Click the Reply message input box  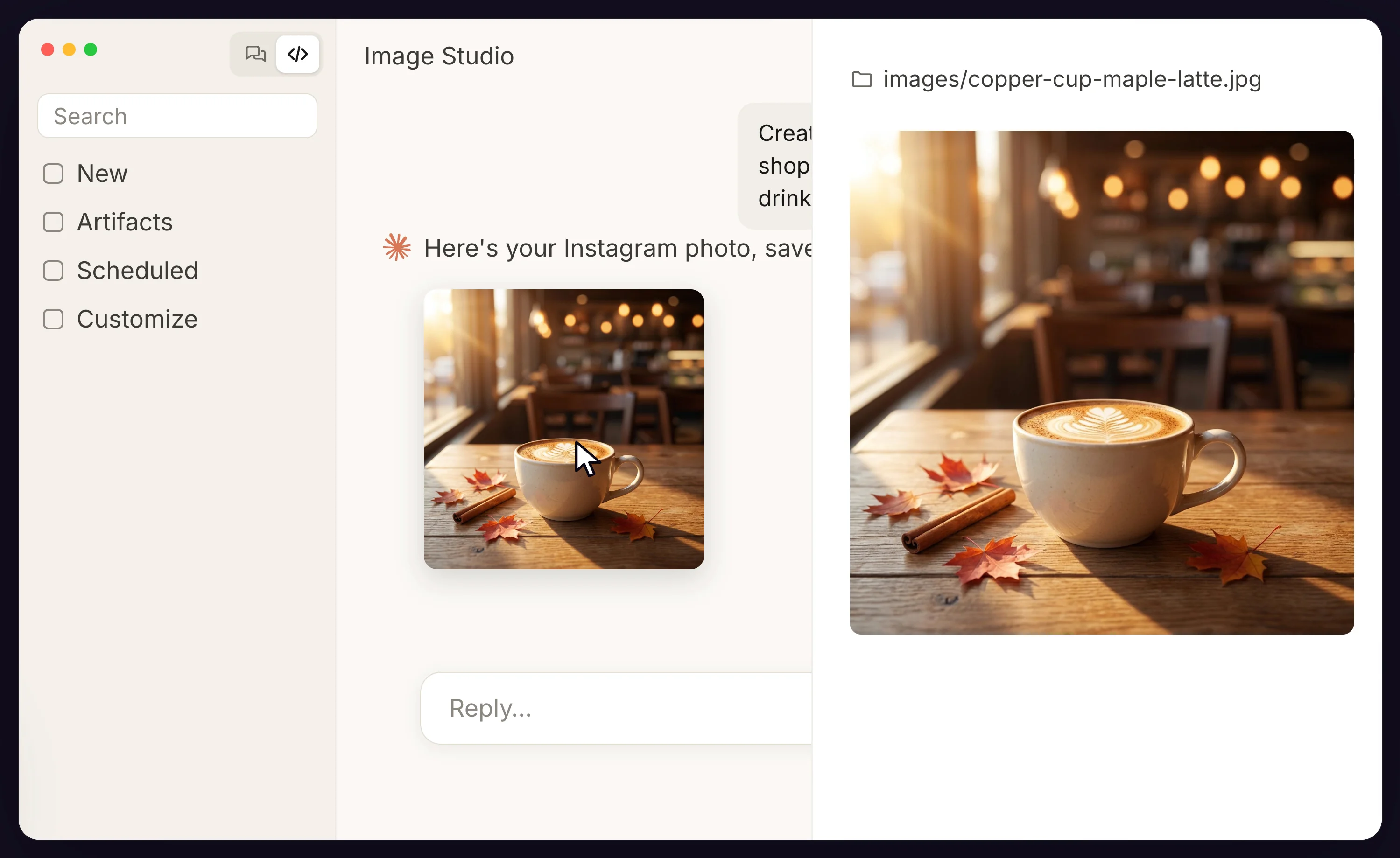(x=617, y=708)
